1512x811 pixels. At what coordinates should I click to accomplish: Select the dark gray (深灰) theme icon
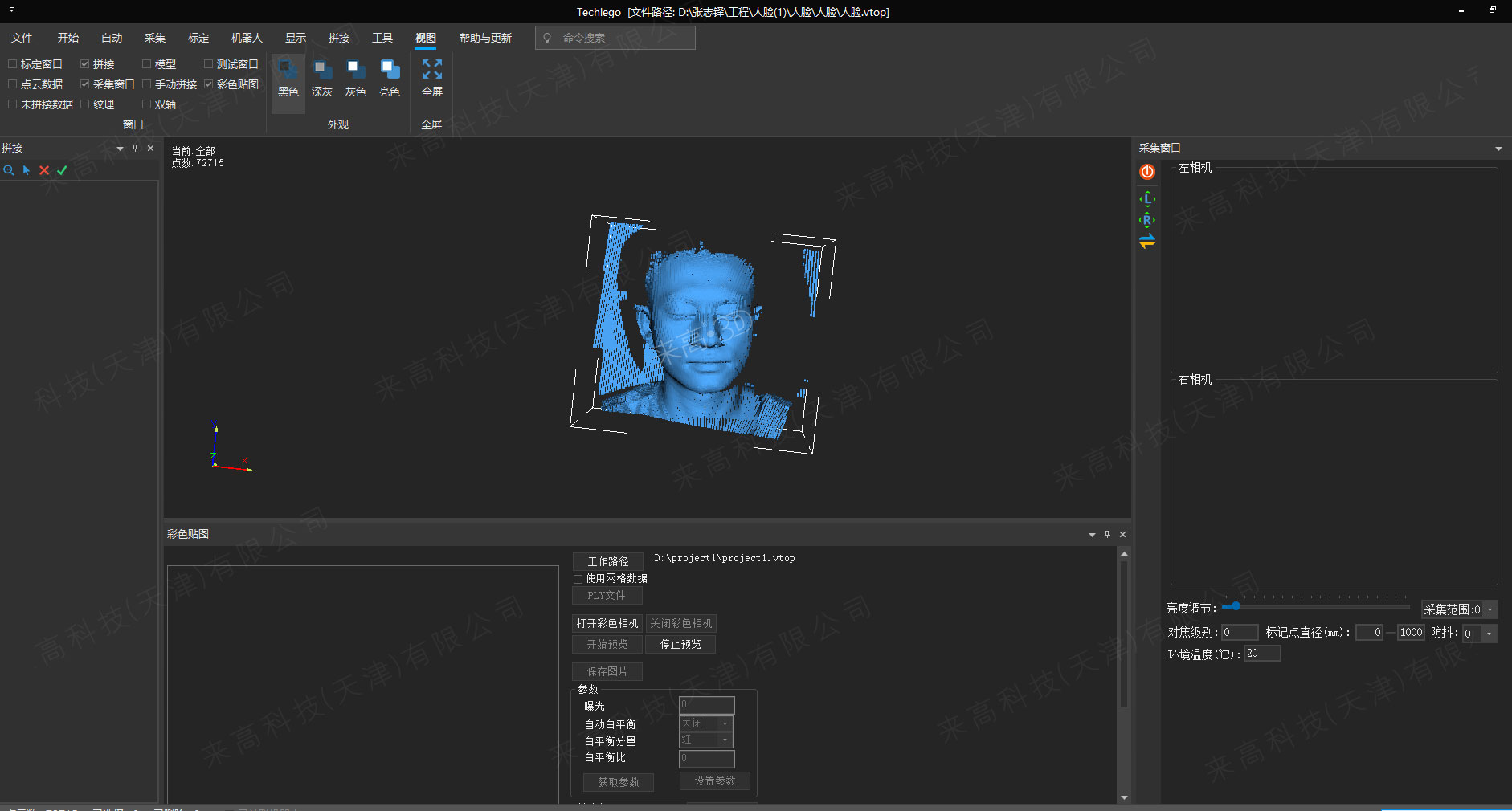(321, 71)
